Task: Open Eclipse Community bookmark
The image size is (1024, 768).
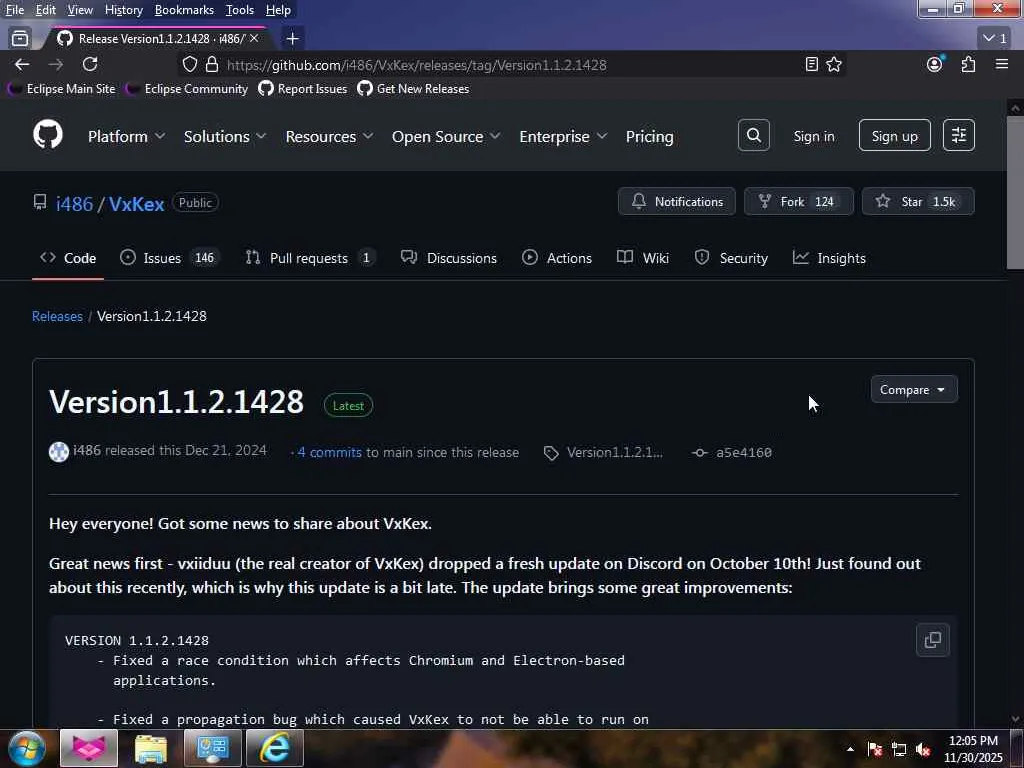Action: pos(187,89)
